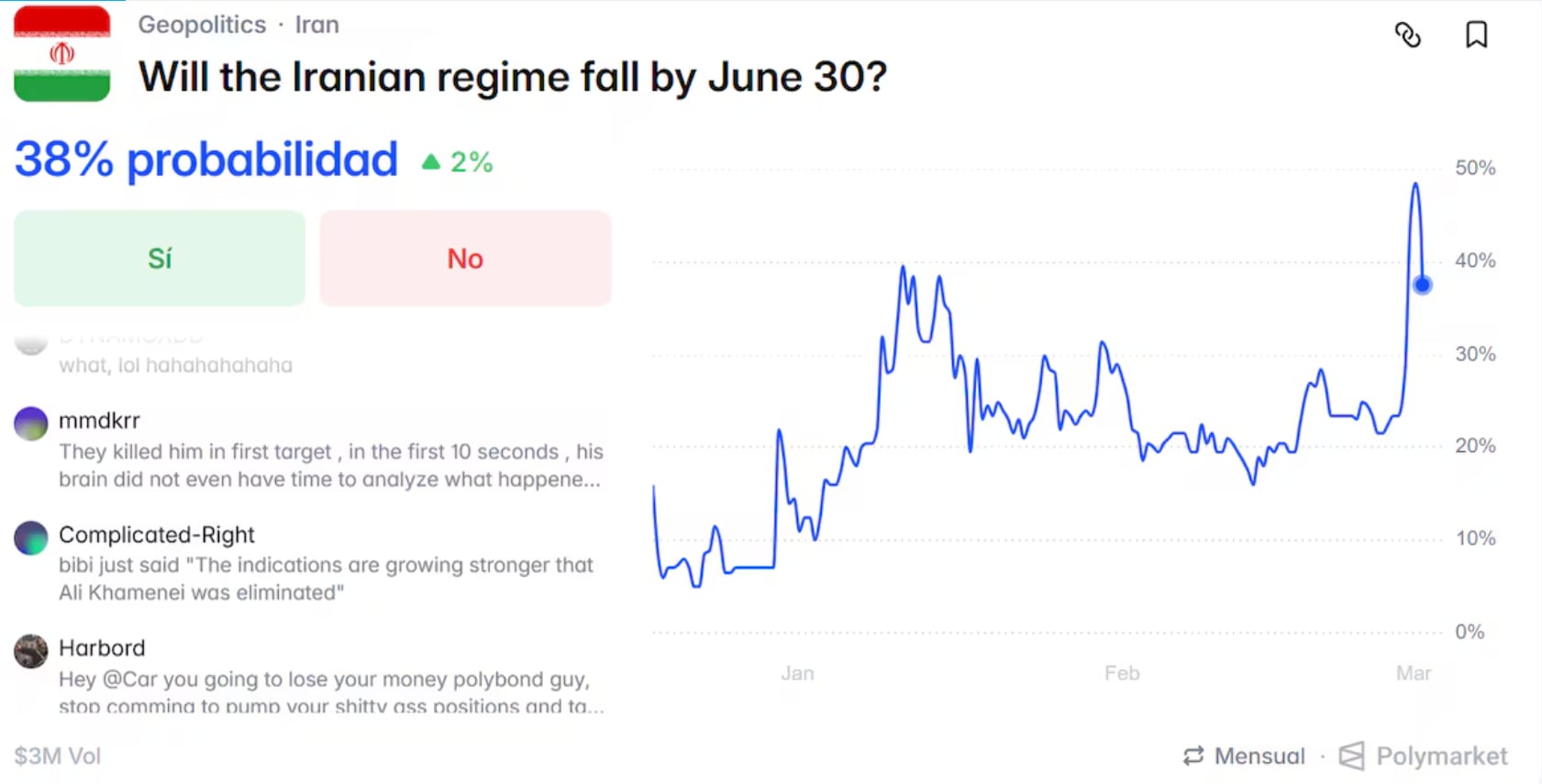Click the blue current-value dot on chart
Image resolution: width=1542 pixels, height=784 pixels.
1422,285
